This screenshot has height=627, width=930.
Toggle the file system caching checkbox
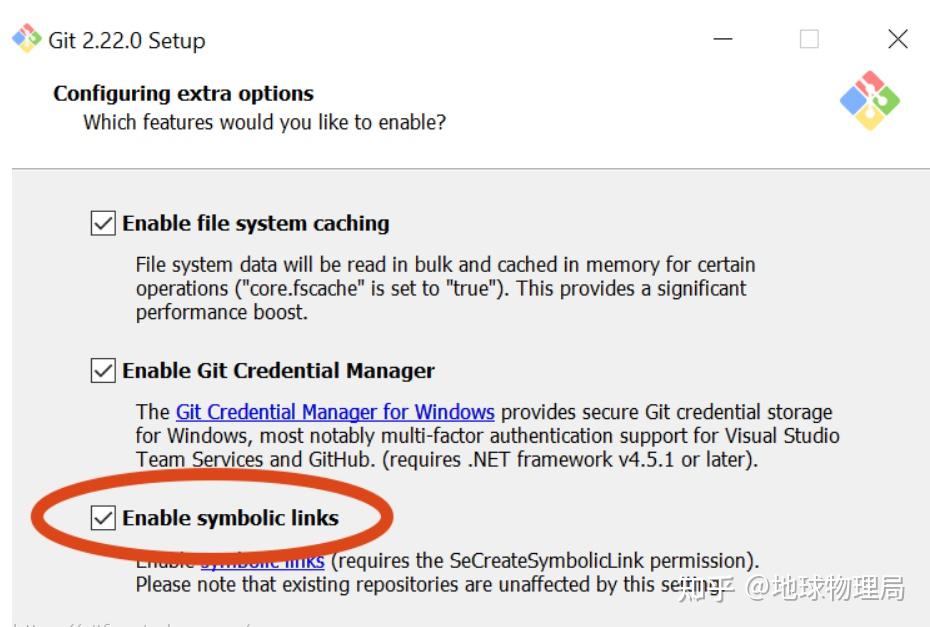tap(103, 224)
